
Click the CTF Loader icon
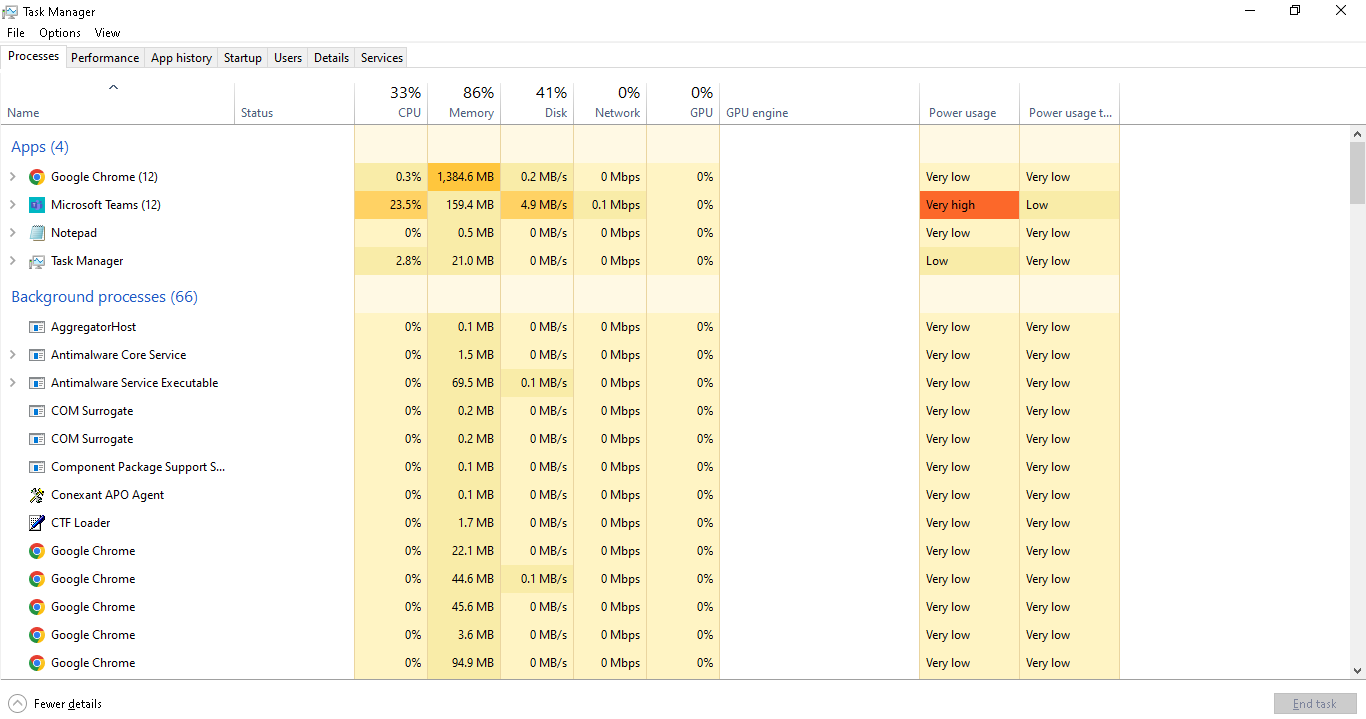(37, 523)
